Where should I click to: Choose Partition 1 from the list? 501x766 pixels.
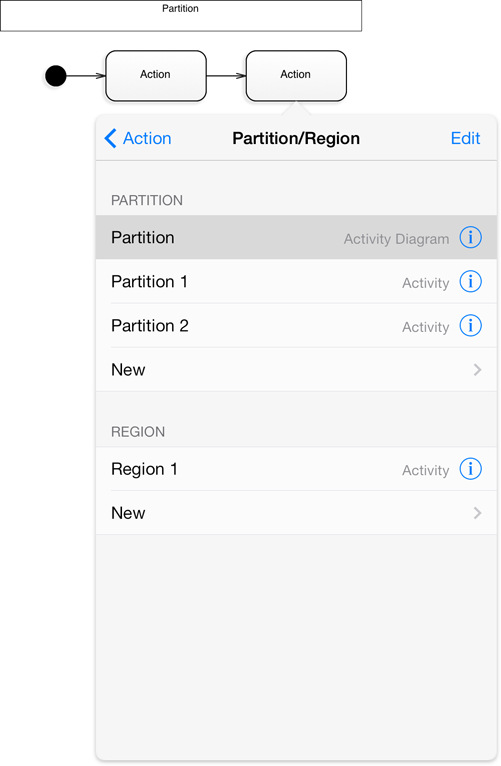(296, 281)
